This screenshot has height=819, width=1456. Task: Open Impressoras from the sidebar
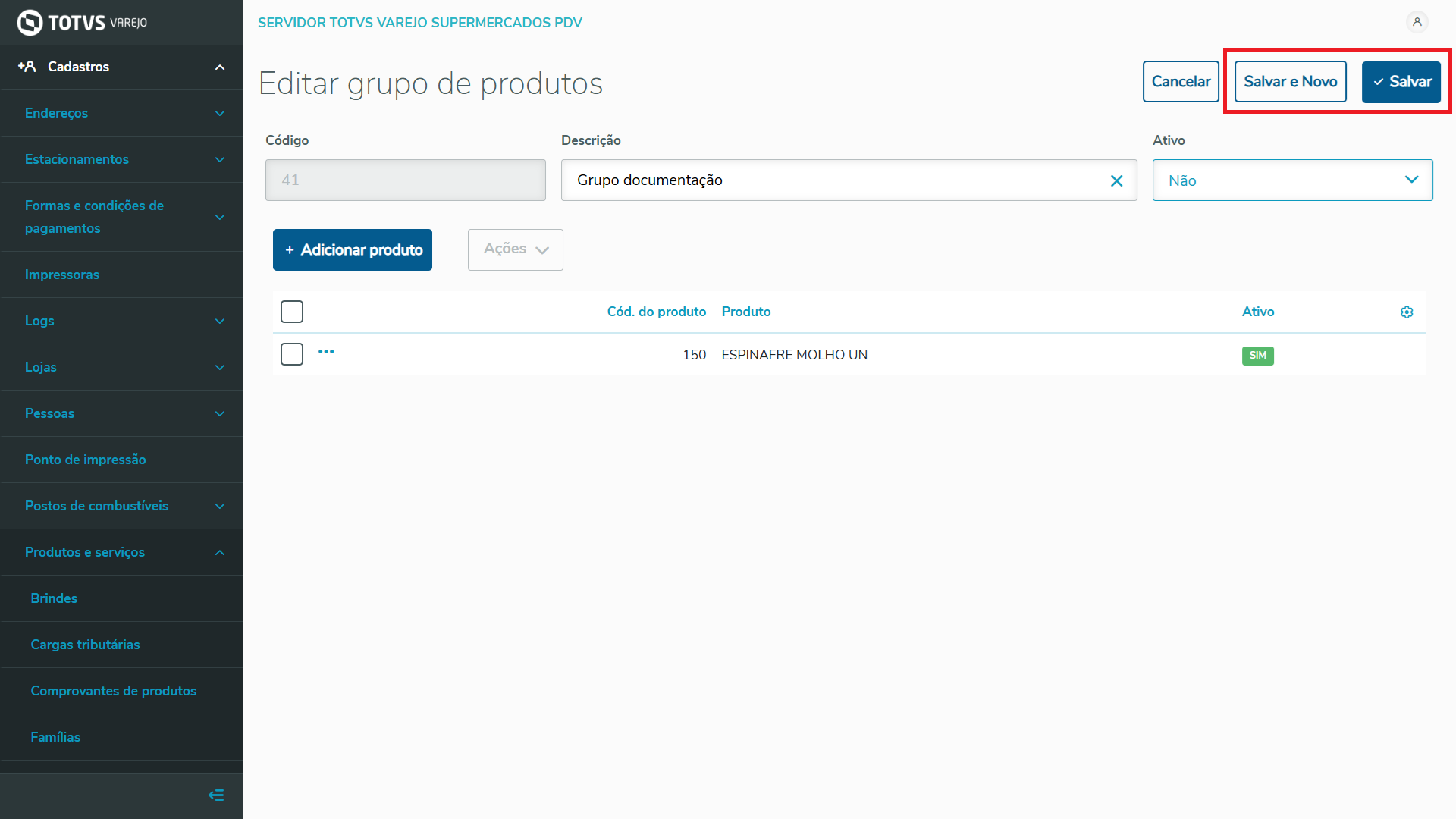62,275
